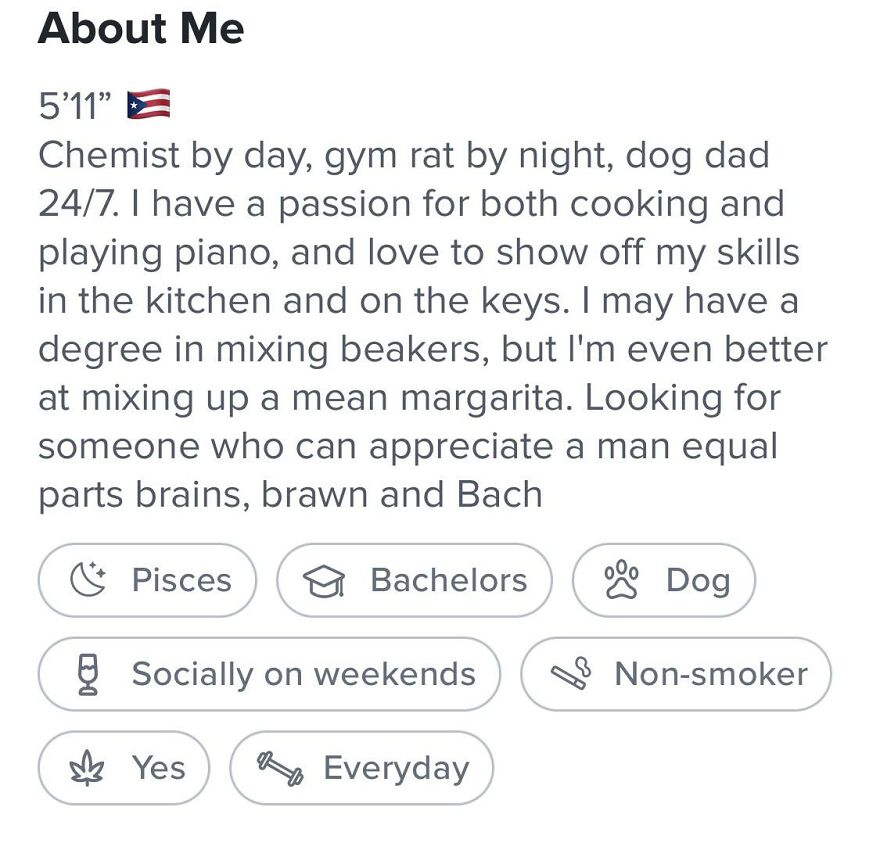
Task: Tap the Puerto Rico flag emoji near the height
Action: pyautogui.click(x=146, y=103)
